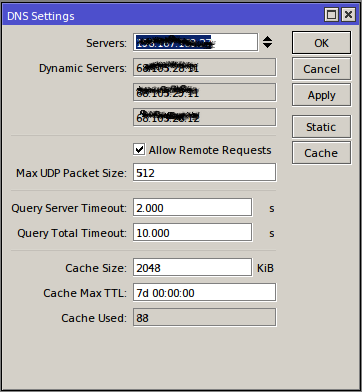Screen dimensions: 362x392
Task: Click the Servers address field
Action: 195,42
